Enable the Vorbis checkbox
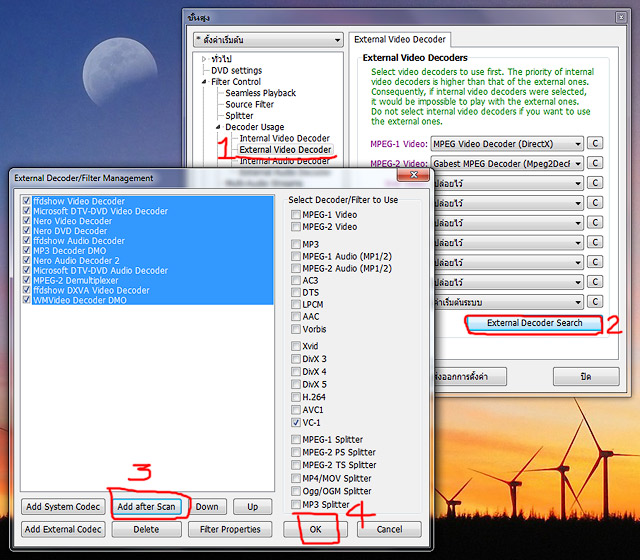640x560 pixels. 296,329
